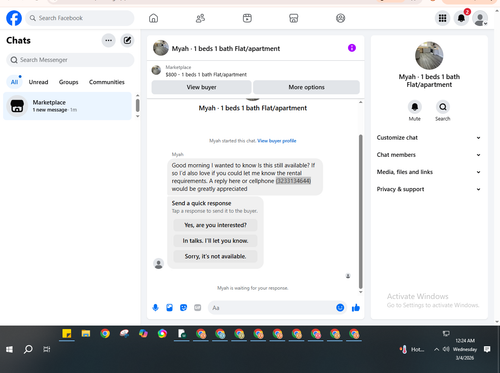Viewport: 500px width, 373px height.
Task: Click the listing avatar in chat header
Action: (161, 48)
